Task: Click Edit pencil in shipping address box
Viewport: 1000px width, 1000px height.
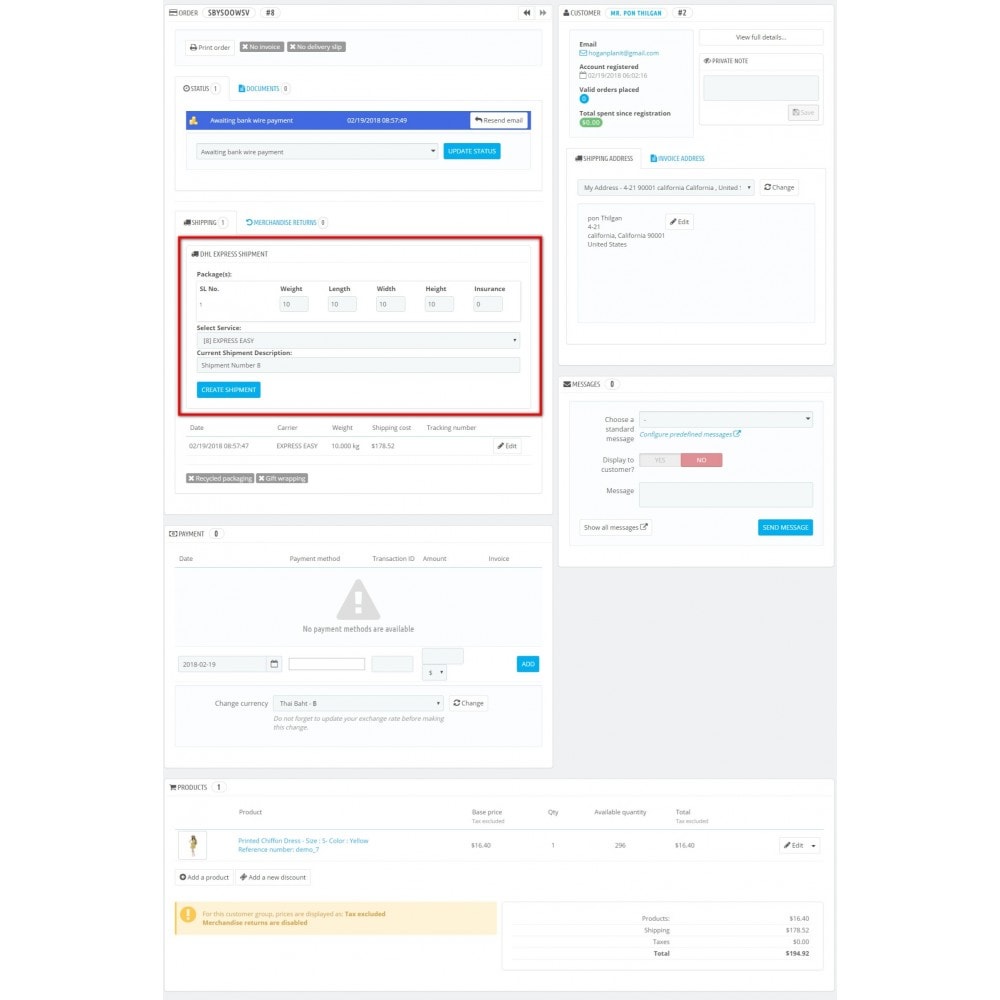Action: click(679, 222)
